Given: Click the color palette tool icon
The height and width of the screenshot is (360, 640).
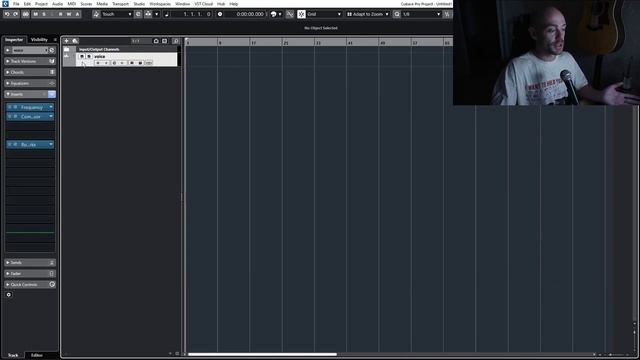Looking at the screenshot, I should click(273, 14).
